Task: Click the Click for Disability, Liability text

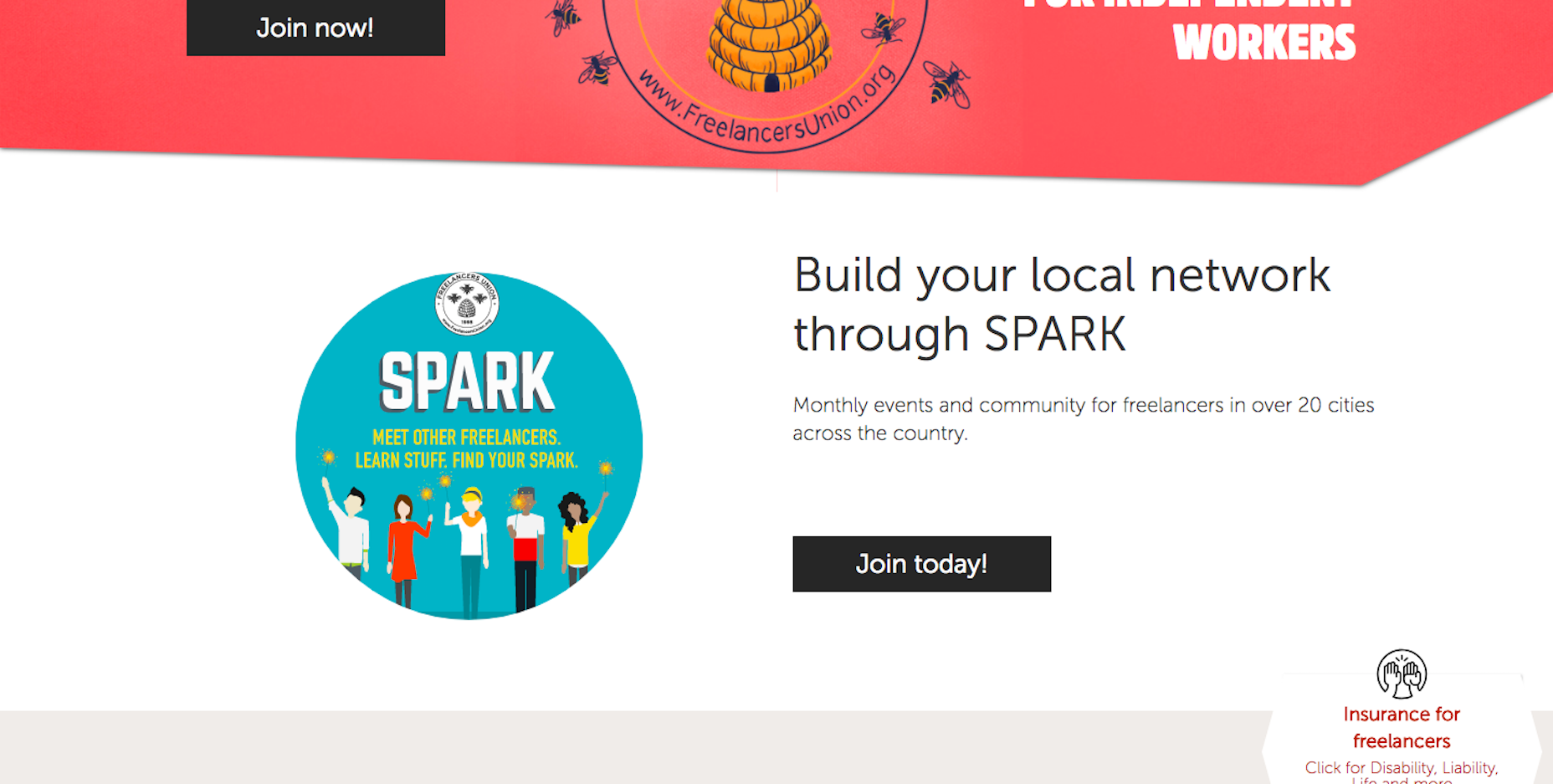Action: tap(1402, 767)
